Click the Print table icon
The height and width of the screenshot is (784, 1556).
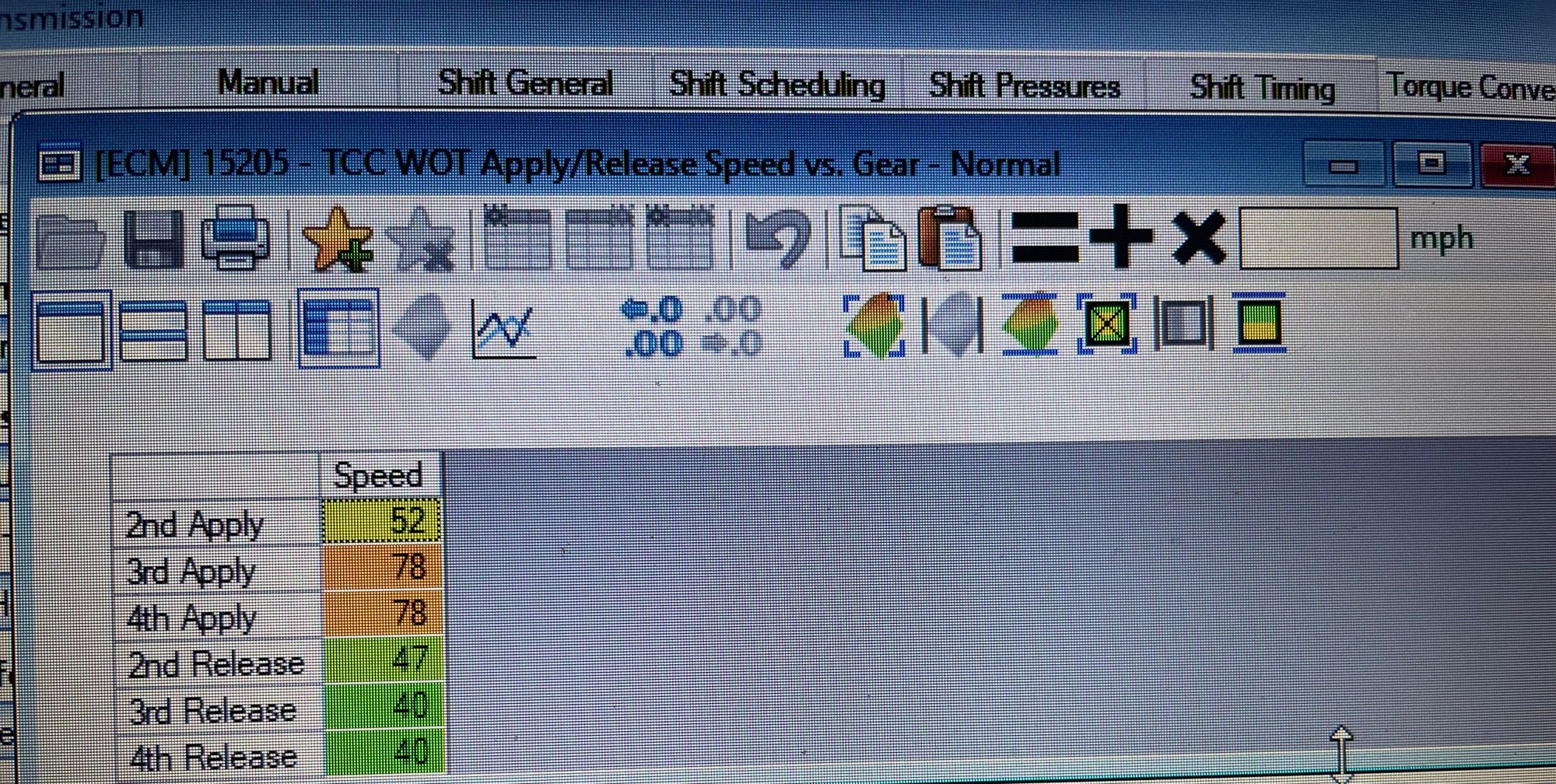pyautogui.click(x=235, y=237)
